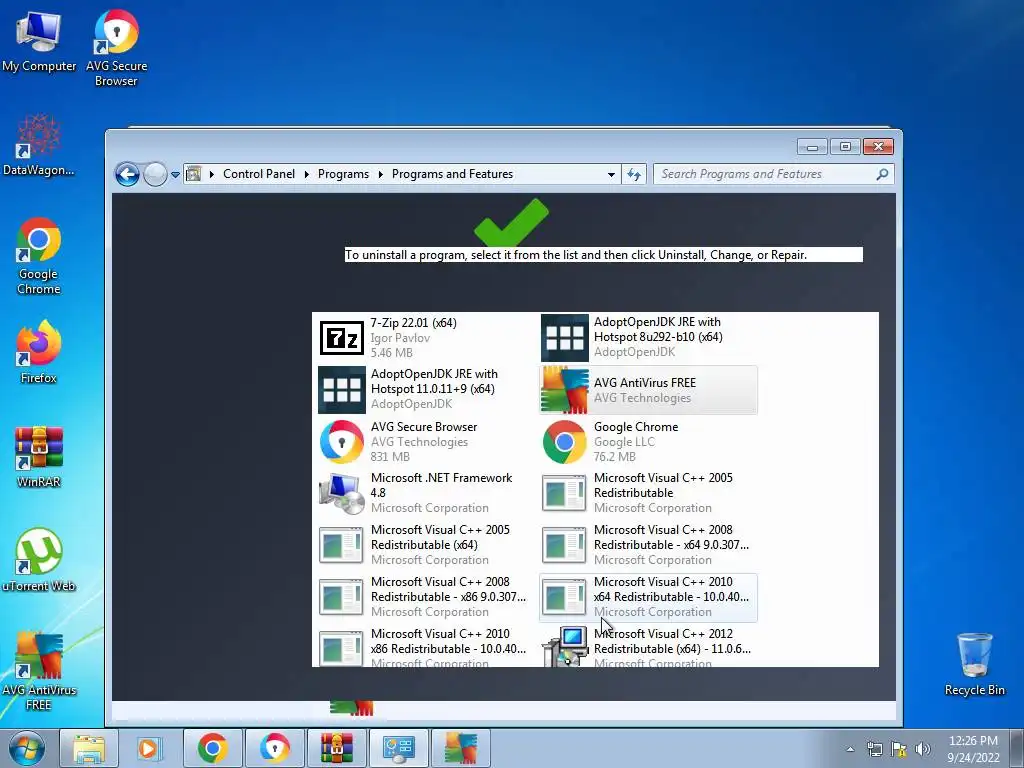1024x768 pixels.
Task: Open Windows Explorer from the taskbar
Action: tap(89, 748)
